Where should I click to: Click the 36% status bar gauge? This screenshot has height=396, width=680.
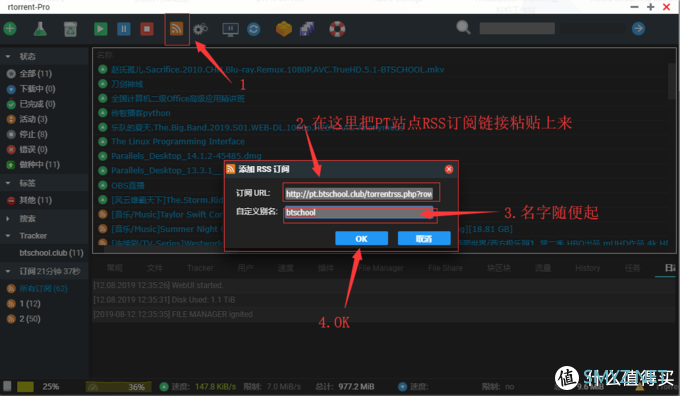(x=118, y=386)
